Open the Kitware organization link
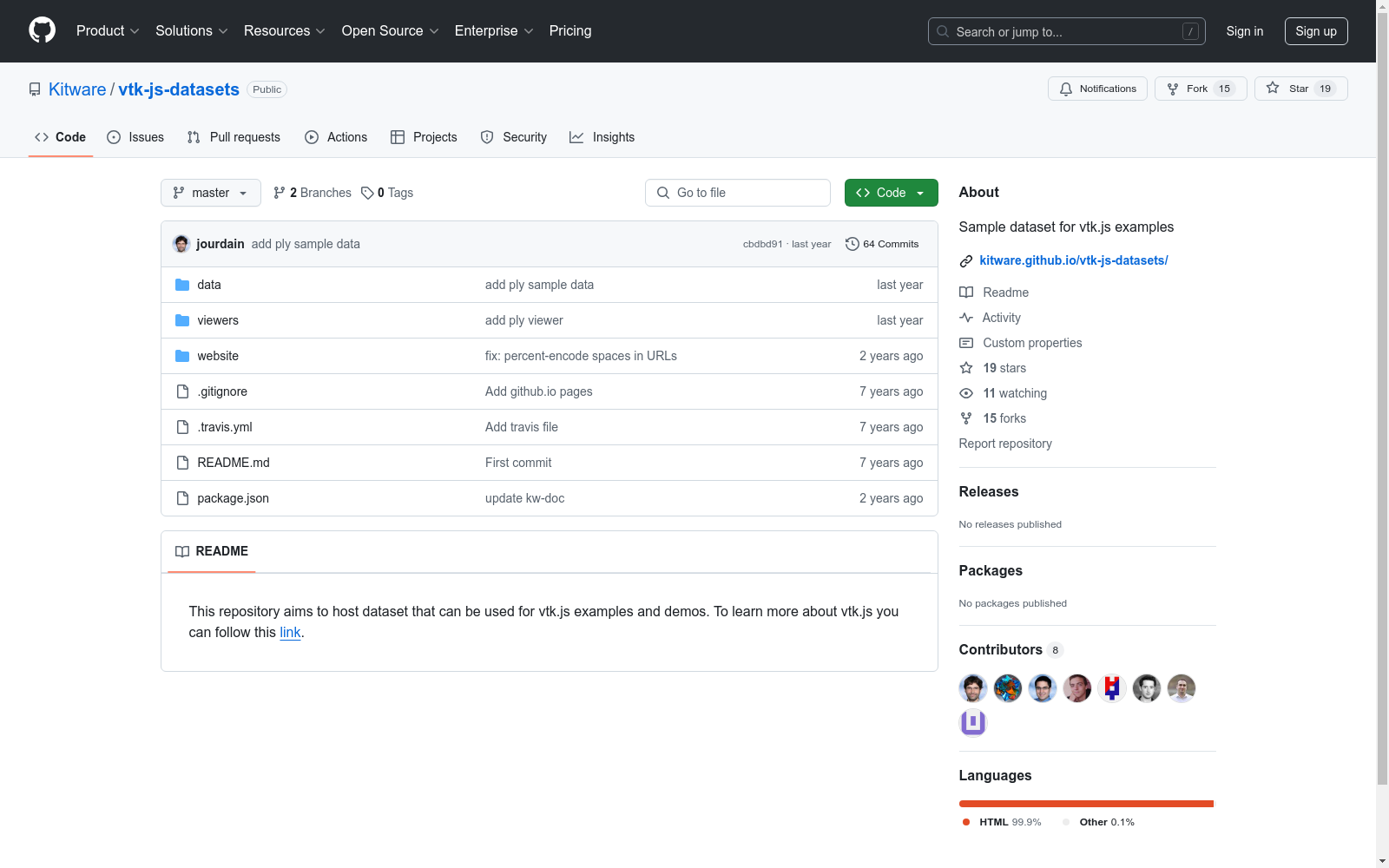 tap(77, 89)
